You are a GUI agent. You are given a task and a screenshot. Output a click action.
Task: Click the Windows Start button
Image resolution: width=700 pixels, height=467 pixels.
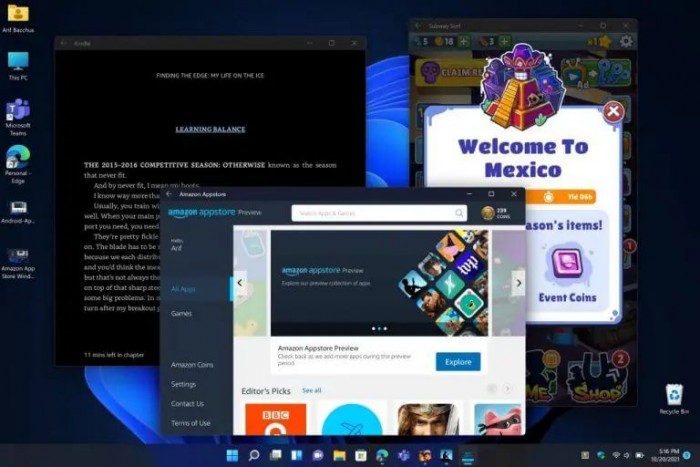click(233, 456)
